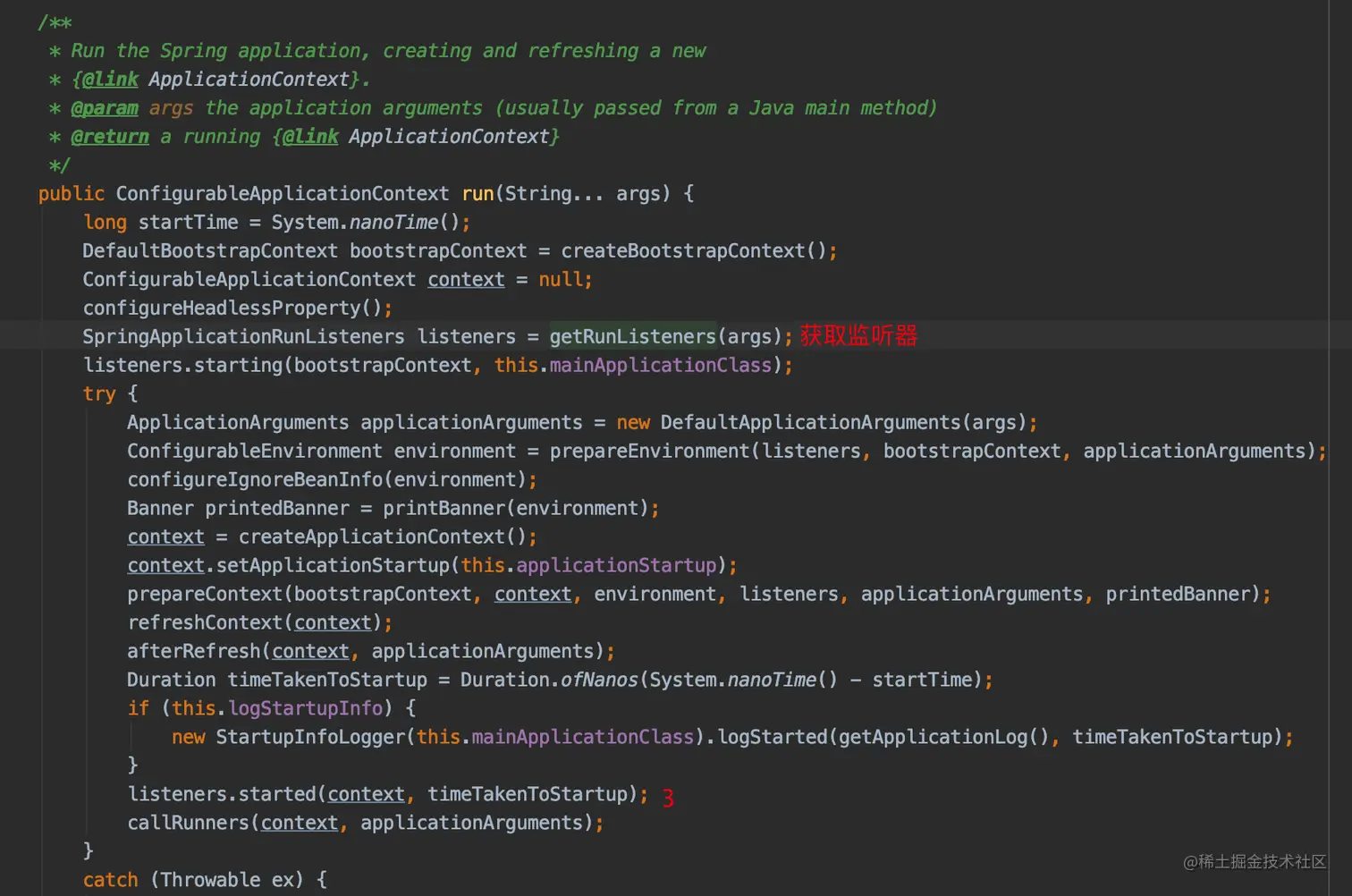Viewport: 1352px width, 896px height.
Task: Click logStartupInfo field in if condition
Action: coord(305,709)
